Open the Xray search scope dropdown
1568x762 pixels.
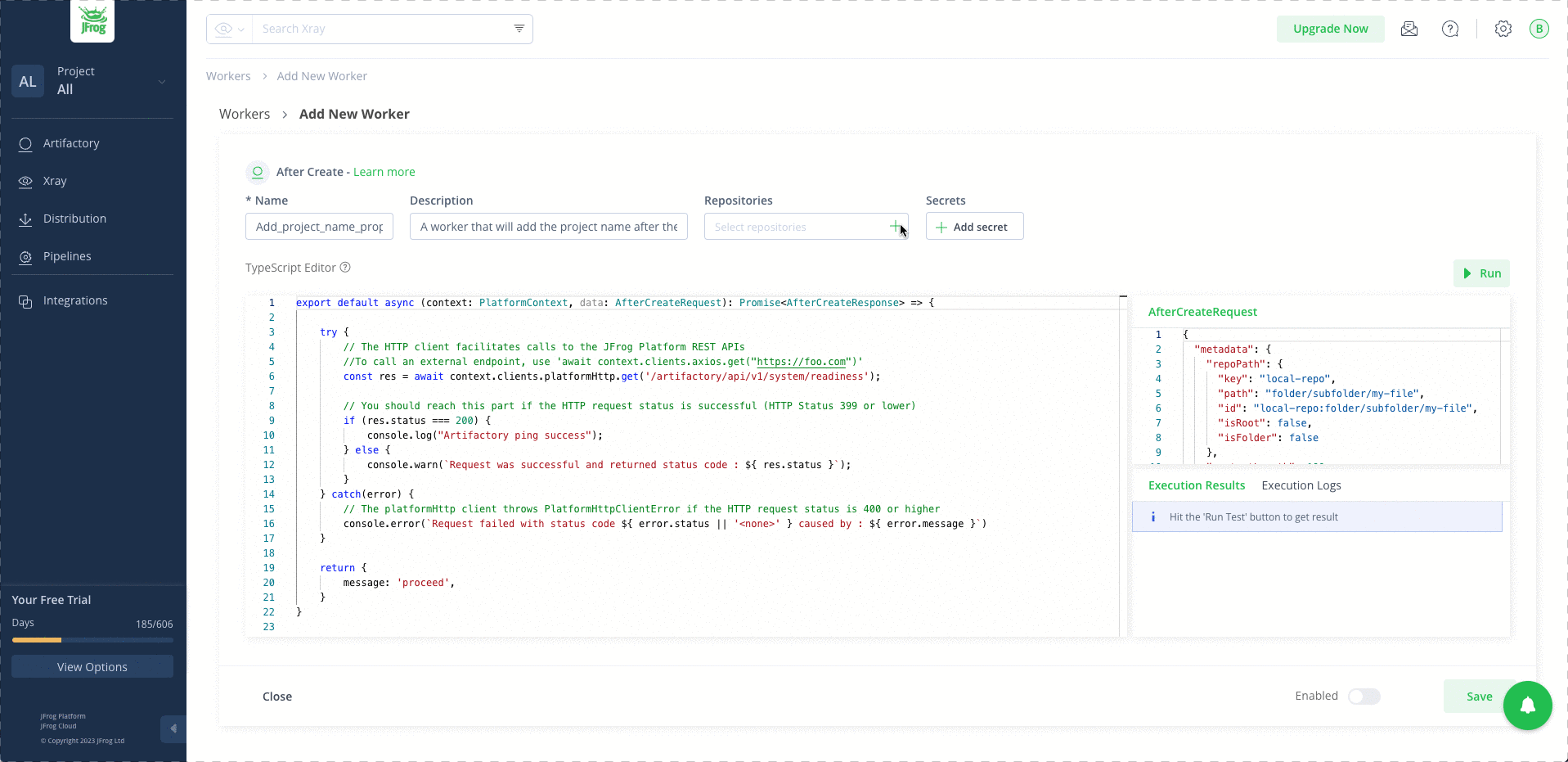pyautogui.click(x=229, y=29)
